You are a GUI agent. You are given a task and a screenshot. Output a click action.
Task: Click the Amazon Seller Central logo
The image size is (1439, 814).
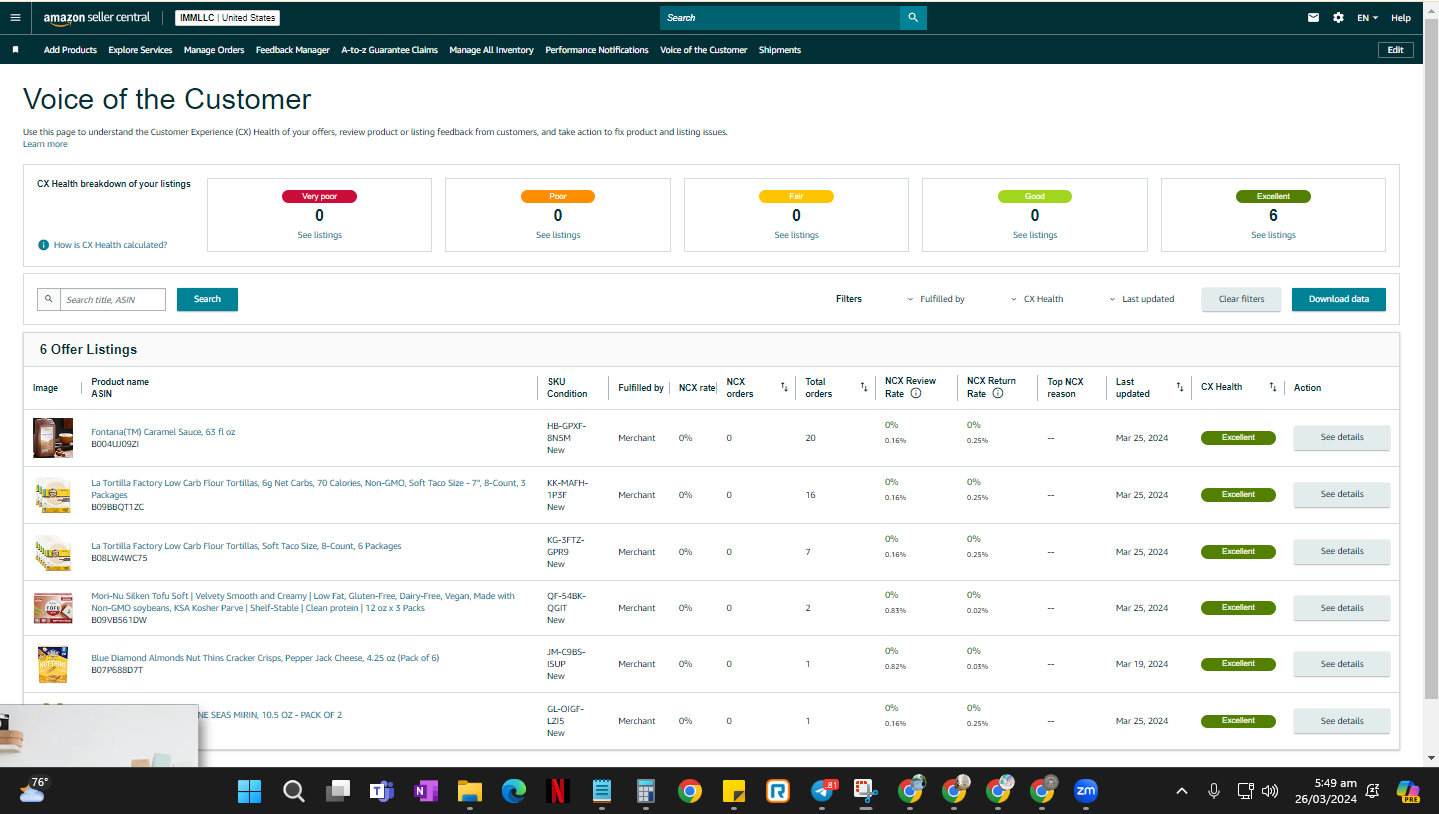(x=97, y=18)
